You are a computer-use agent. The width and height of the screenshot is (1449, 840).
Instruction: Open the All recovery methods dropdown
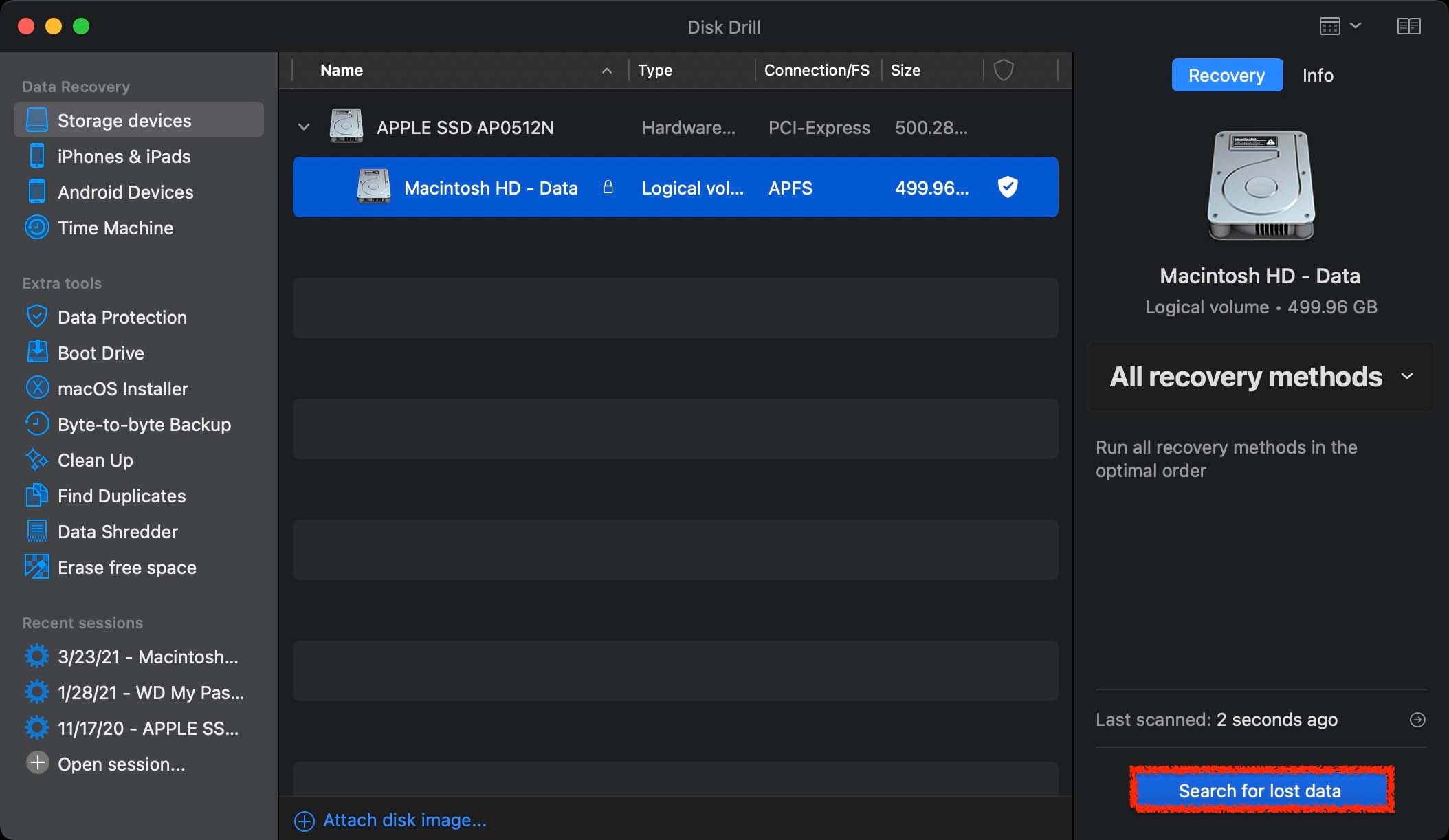pyautogui.click(x=1261, y=377)
